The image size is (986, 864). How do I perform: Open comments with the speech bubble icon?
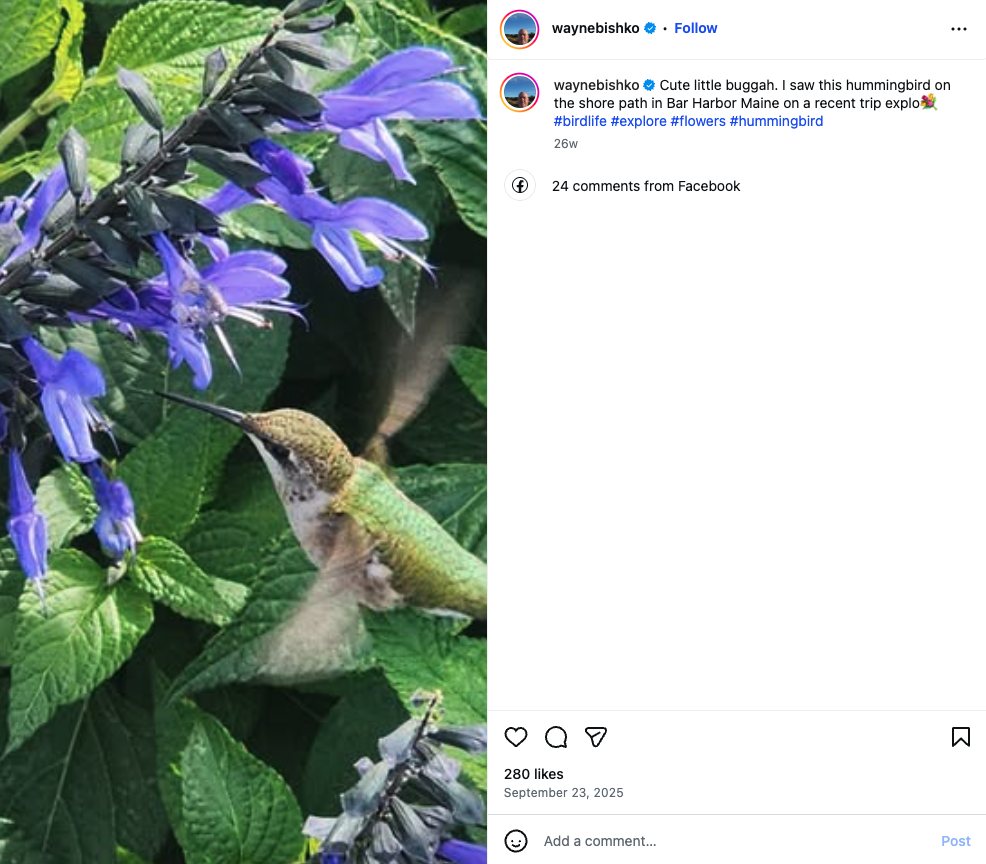pyautogui.click(x=556, y=738)
